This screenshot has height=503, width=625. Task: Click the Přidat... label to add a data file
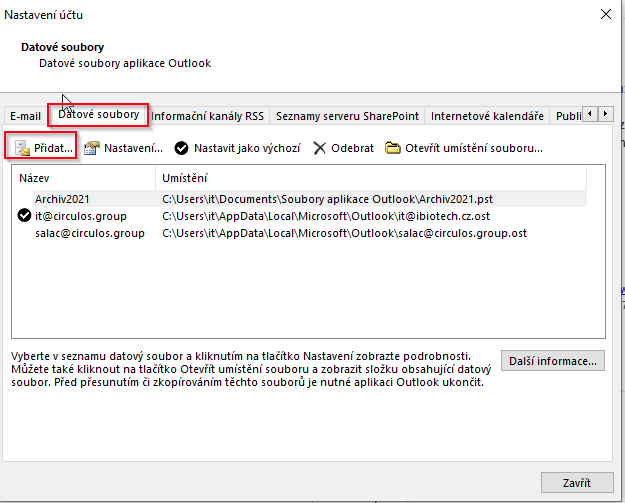(x=53, y=148)
